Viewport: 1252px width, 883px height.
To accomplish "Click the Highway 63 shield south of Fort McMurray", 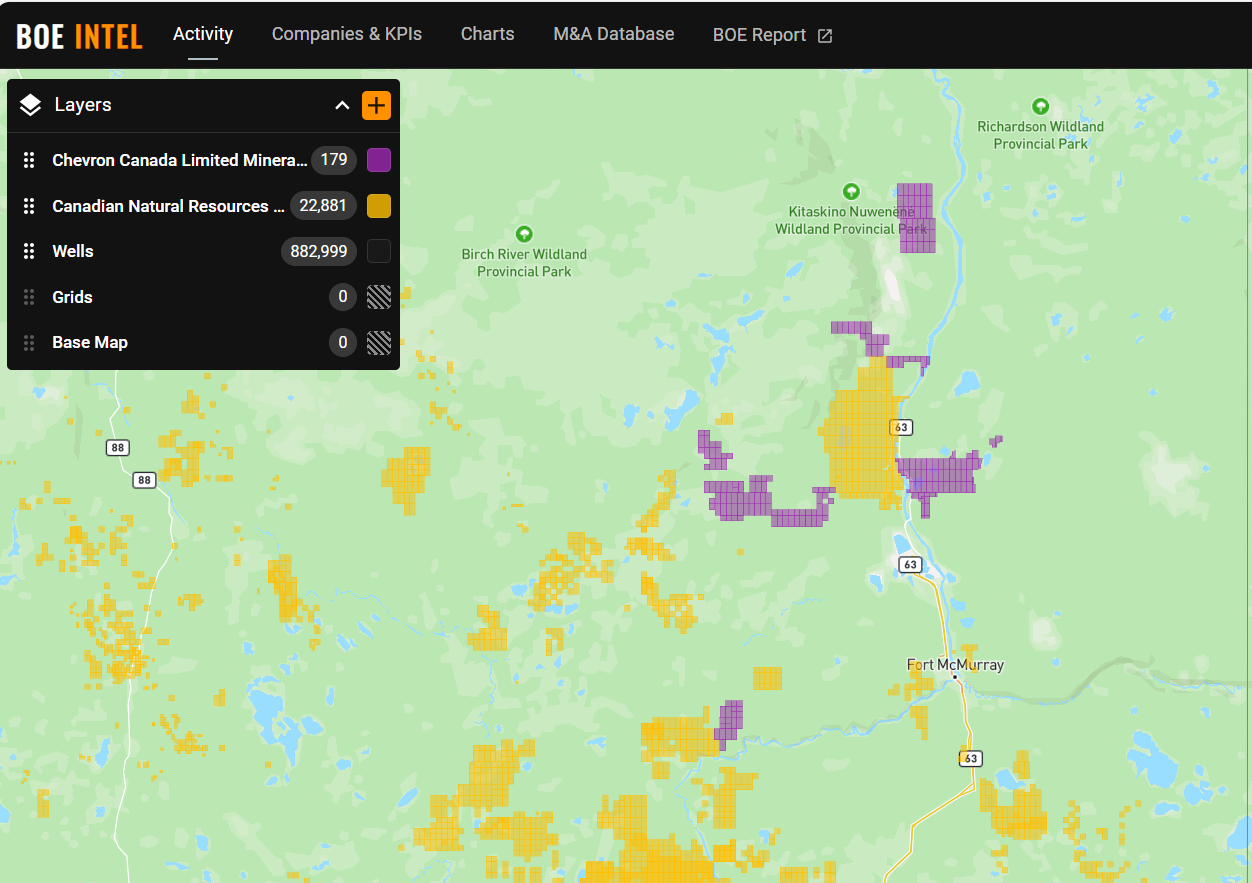I will click(x=970, y=759).
